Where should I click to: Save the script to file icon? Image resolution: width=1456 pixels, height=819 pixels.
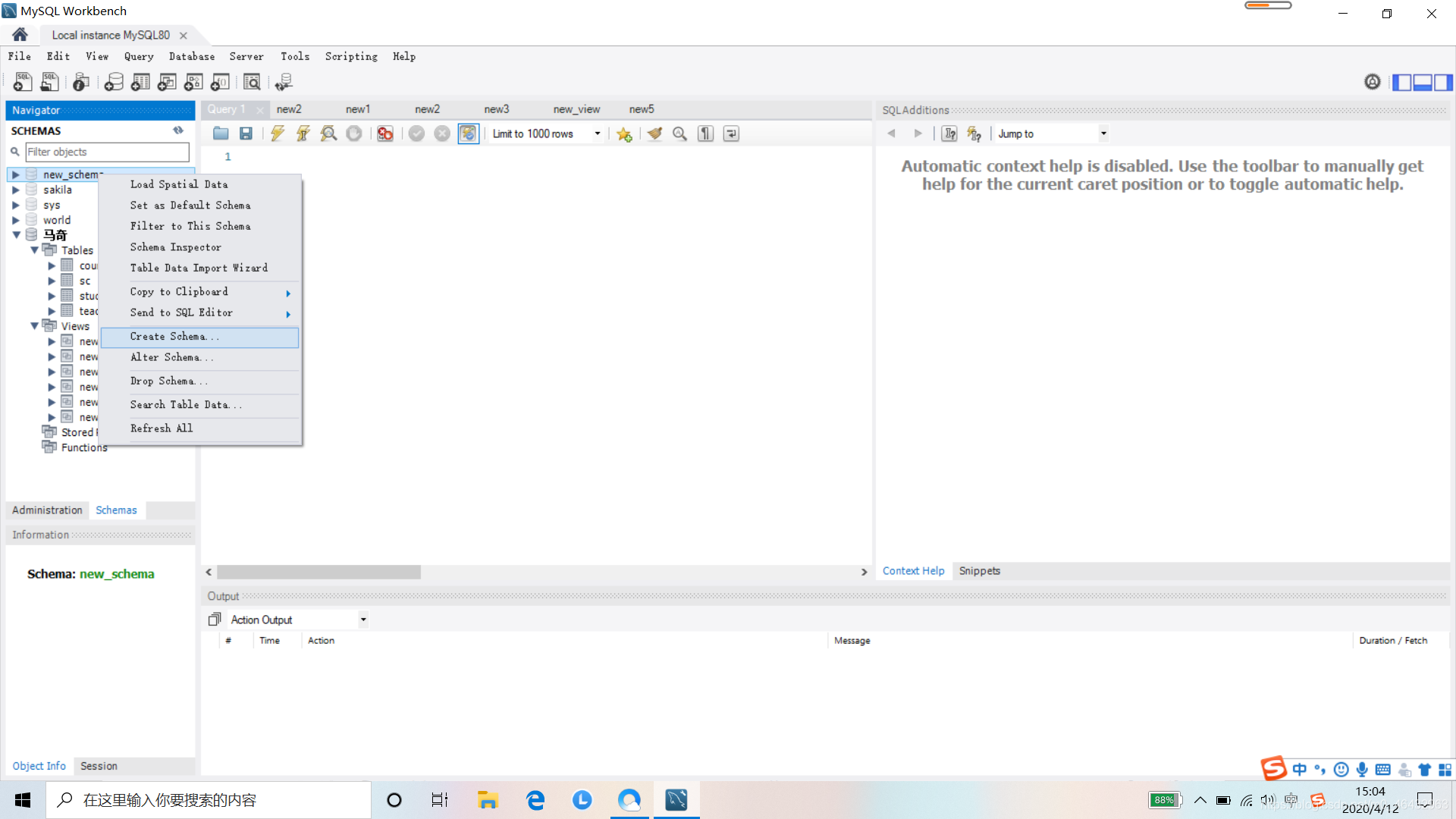(x=246, y=133)
